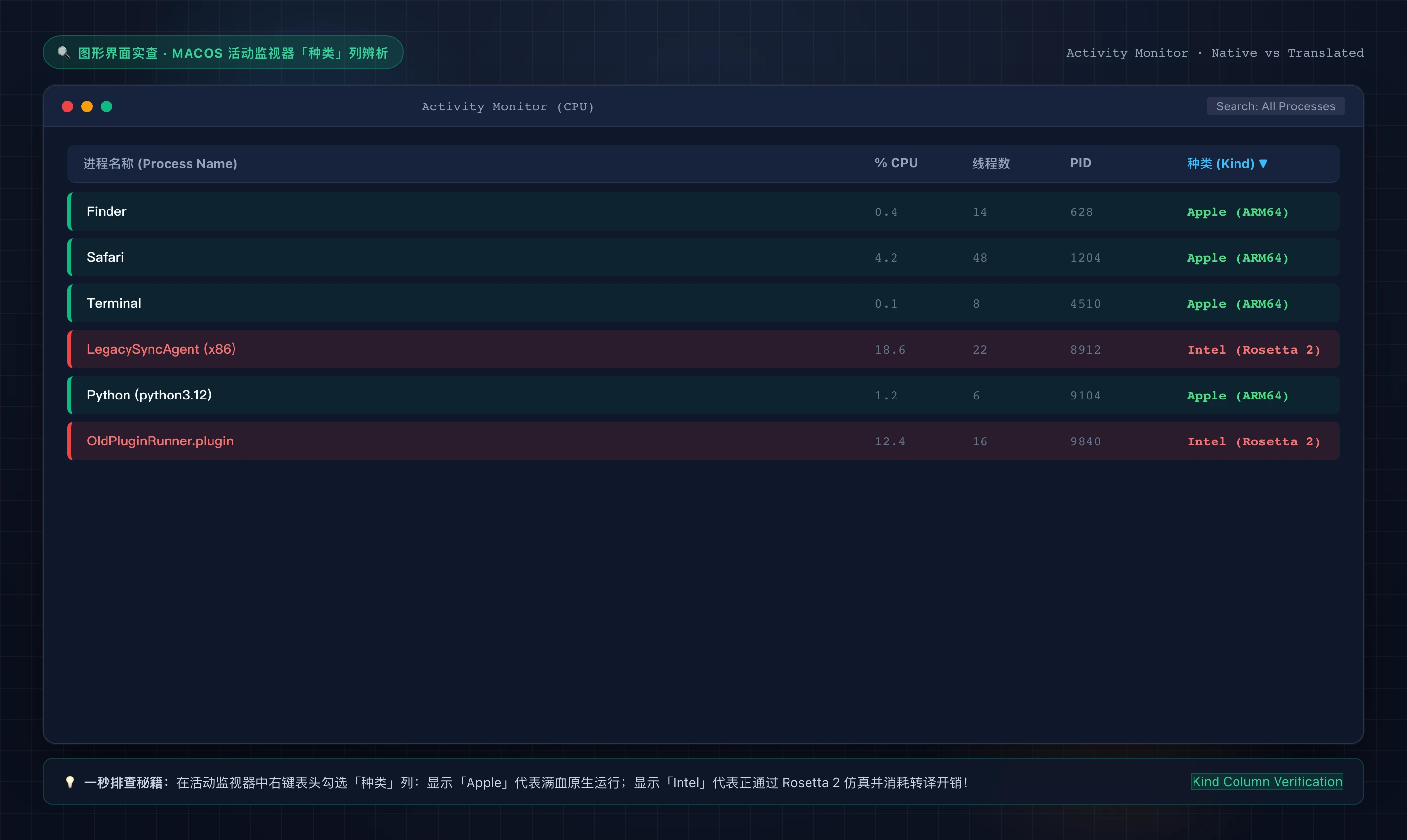Select the Finder process row
The width and height of the screenshot is (1407, 840).
click(x=703, y=211)
